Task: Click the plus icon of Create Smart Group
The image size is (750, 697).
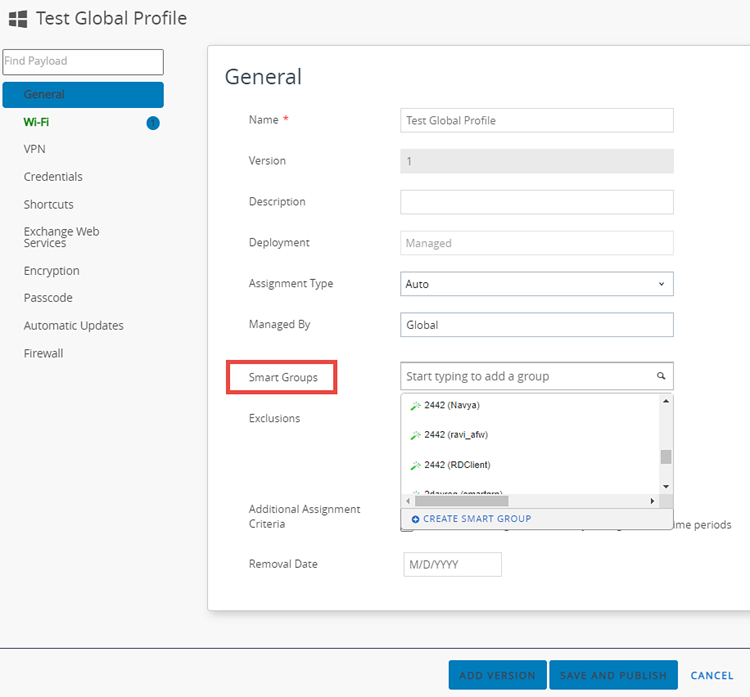Action: coord(415,519)
